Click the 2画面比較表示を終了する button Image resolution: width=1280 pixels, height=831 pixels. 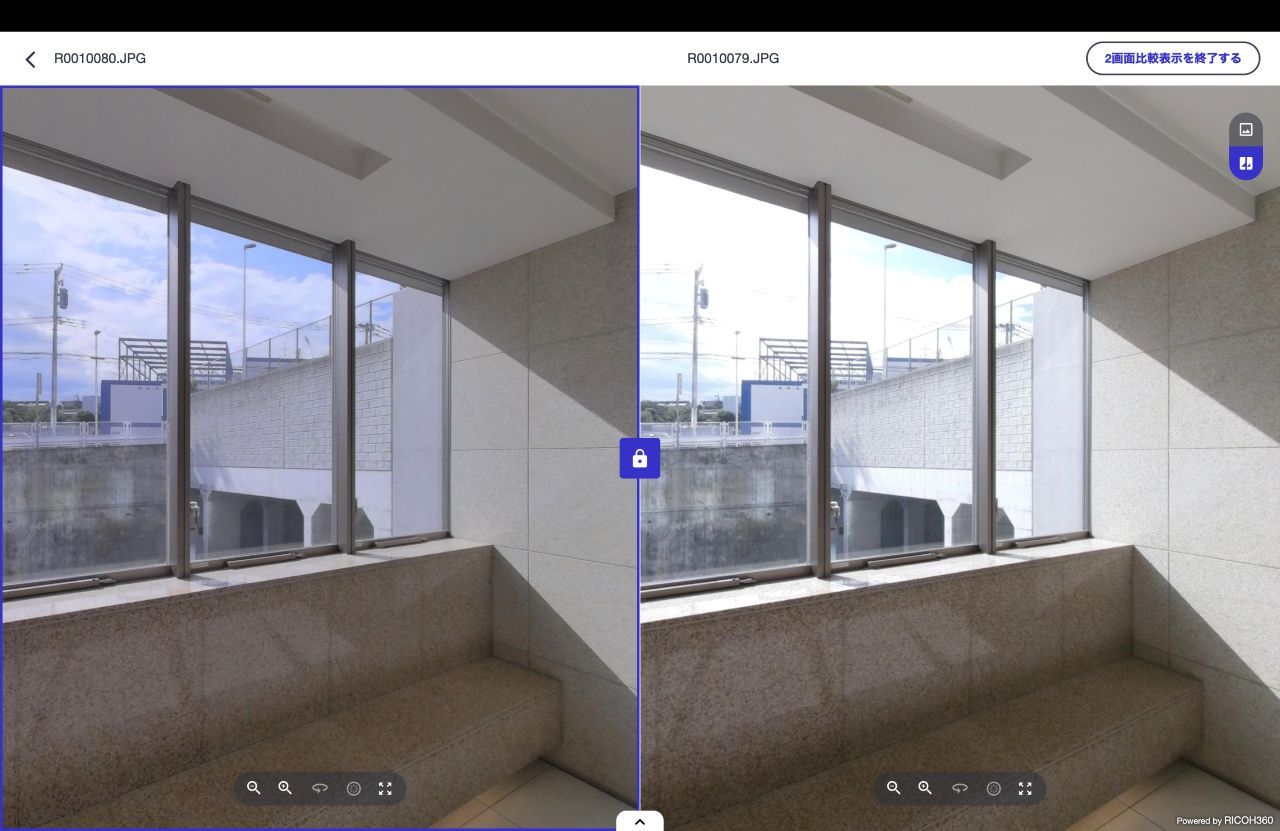point(1172,58)
